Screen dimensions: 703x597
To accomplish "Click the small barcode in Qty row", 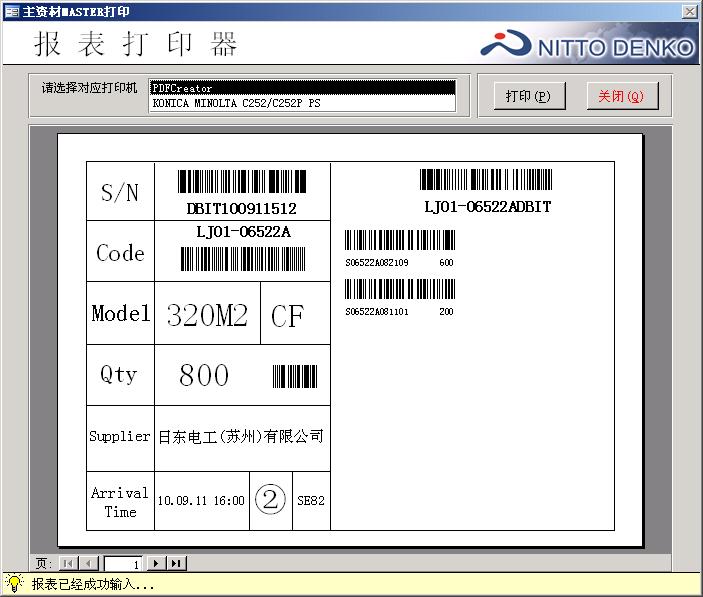I will tap(295, 376).
